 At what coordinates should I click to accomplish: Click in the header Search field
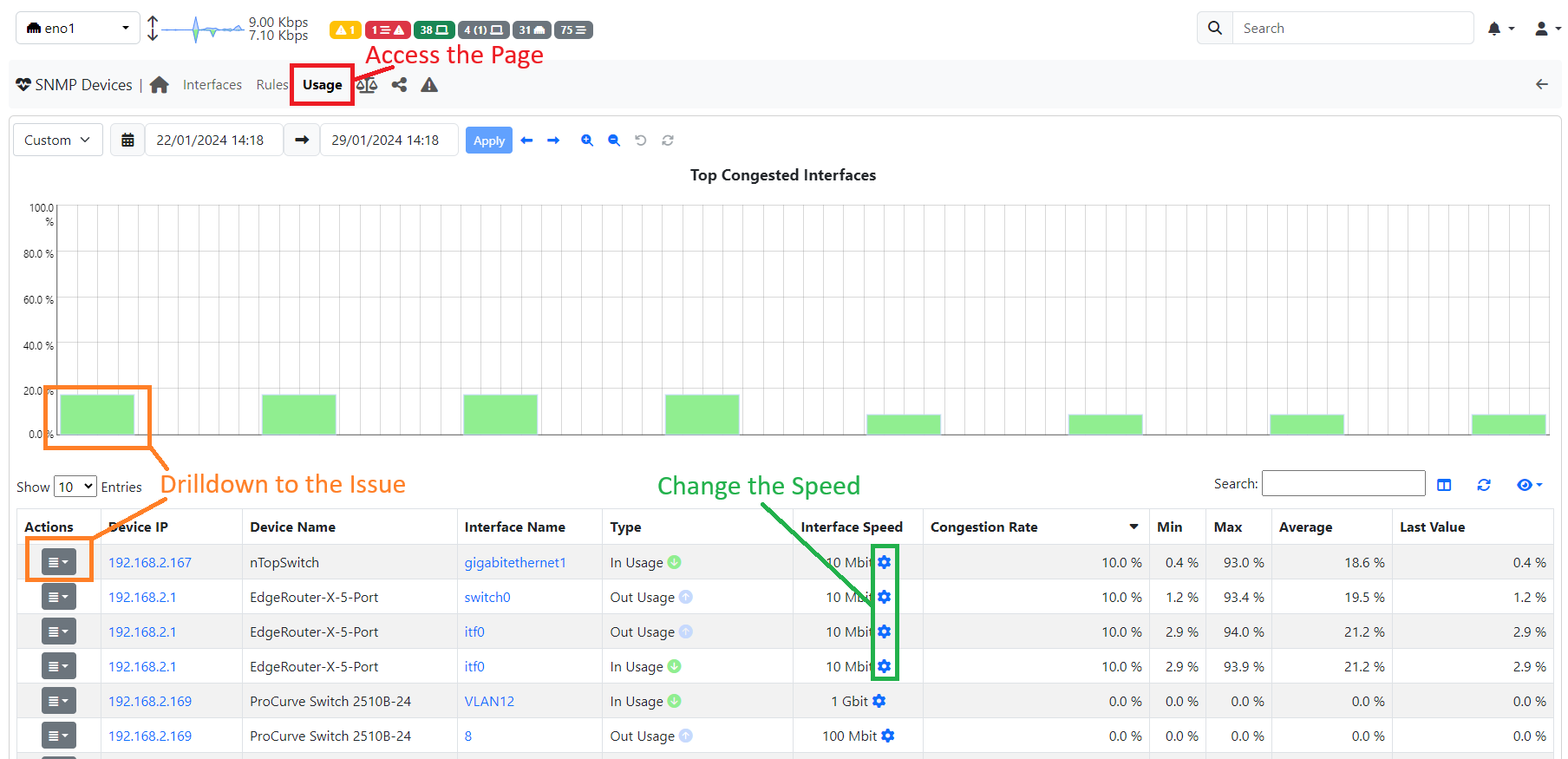1353,28
